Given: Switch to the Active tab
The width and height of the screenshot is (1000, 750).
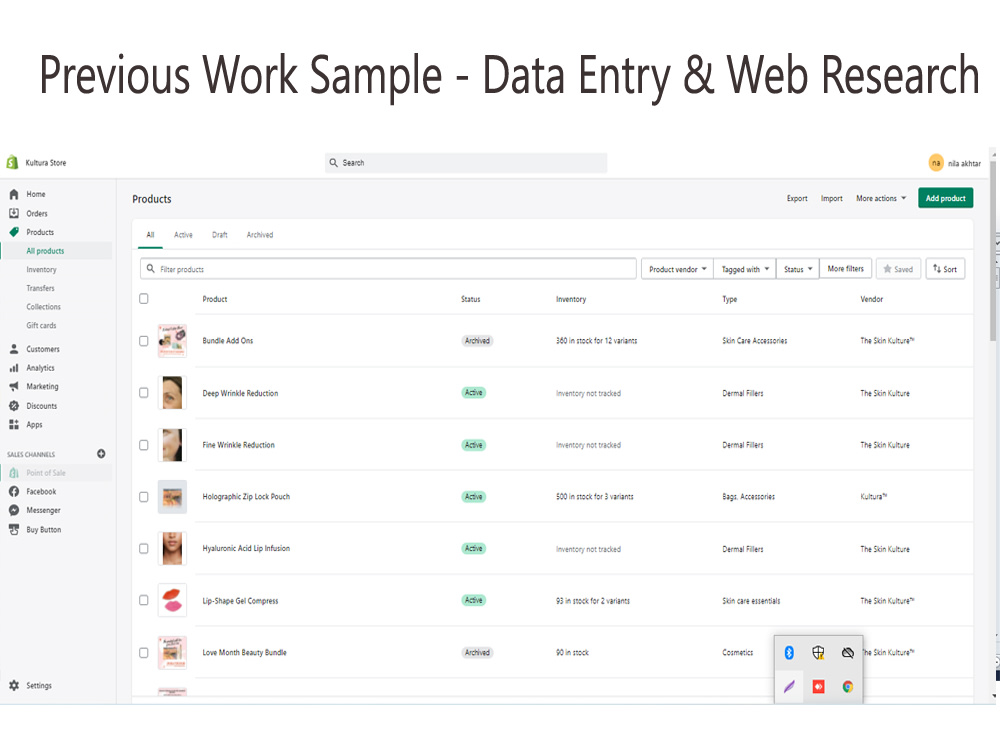Looking at the screenshot, I should tap(183, 235).
